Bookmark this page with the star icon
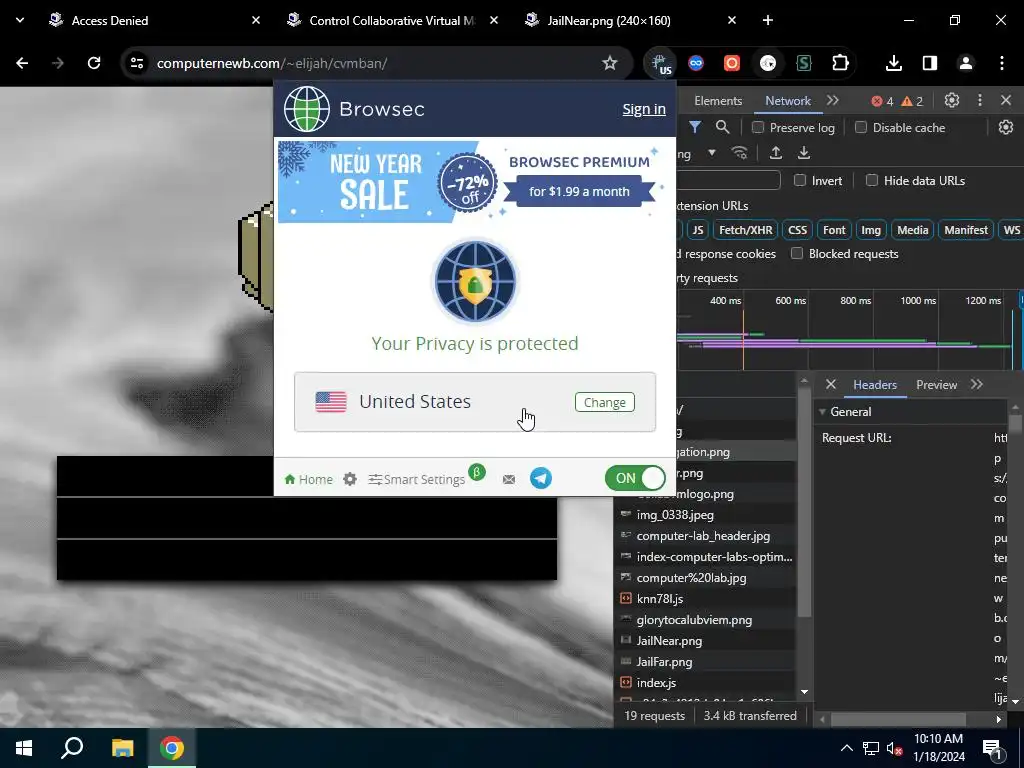This screenshot has height=768, width=1024. point(609,63)
